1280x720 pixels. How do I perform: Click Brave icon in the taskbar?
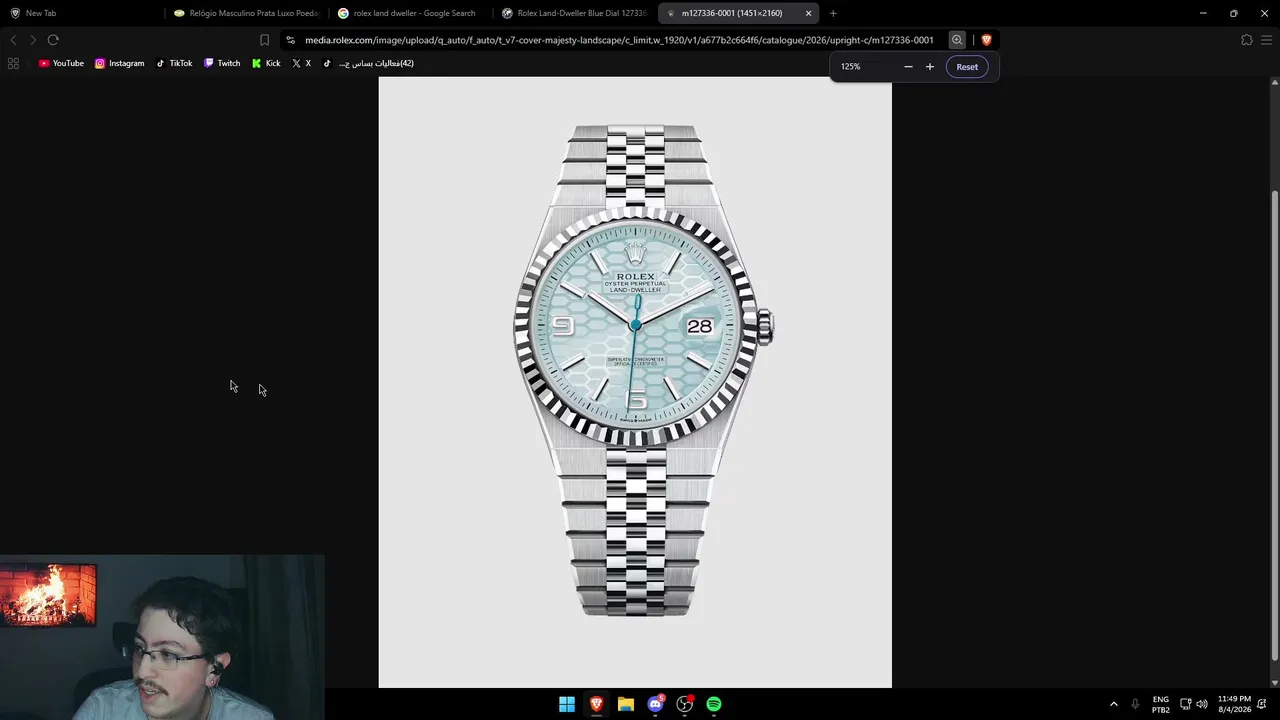click(596, 704)
